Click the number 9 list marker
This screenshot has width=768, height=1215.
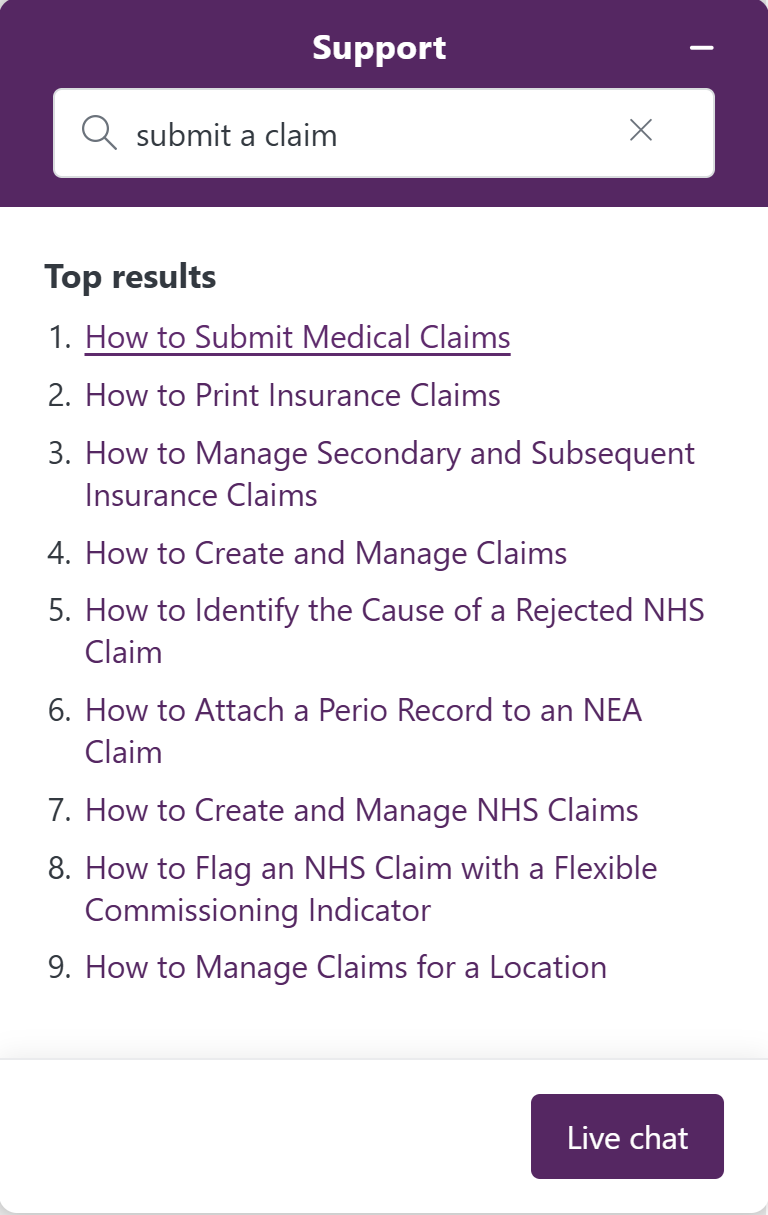(59, 968)
